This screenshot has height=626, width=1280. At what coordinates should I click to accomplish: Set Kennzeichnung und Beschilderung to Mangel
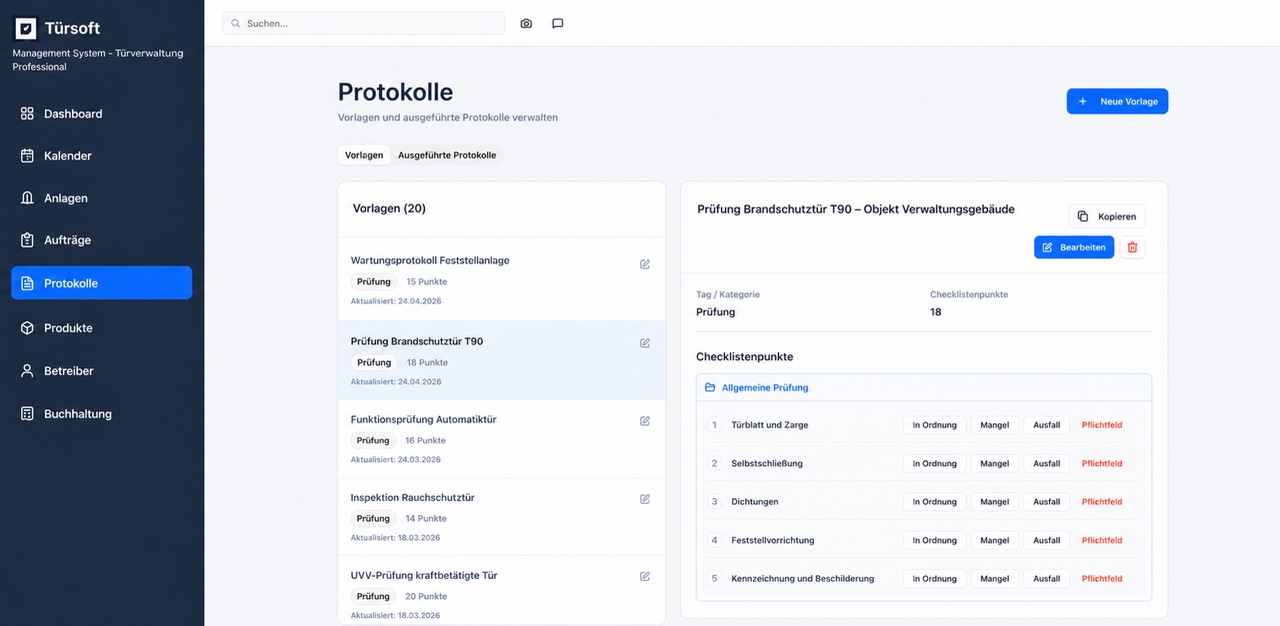coord(995,579)
